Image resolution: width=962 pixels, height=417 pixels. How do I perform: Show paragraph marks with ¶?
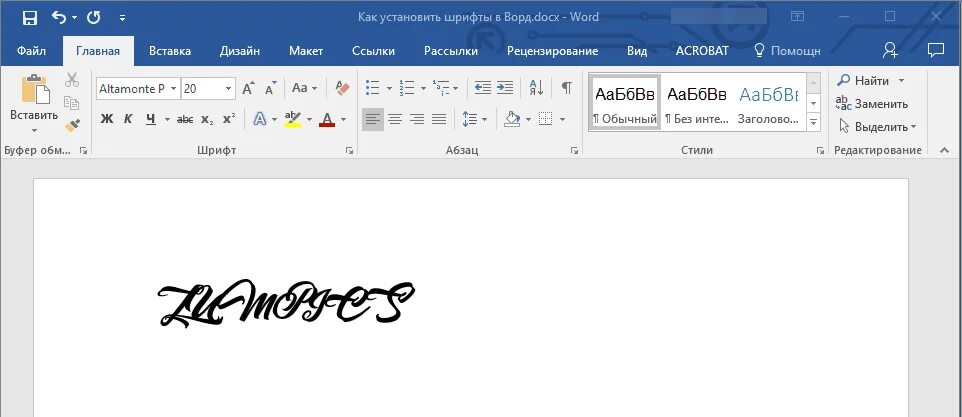[567, 88]
